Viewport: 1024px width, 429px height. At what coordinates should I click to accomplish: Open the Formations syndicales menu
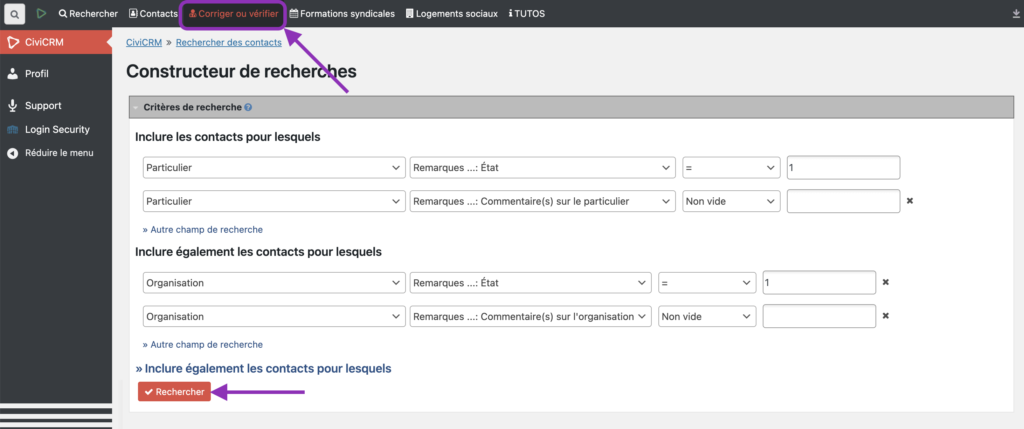[342, 14]
